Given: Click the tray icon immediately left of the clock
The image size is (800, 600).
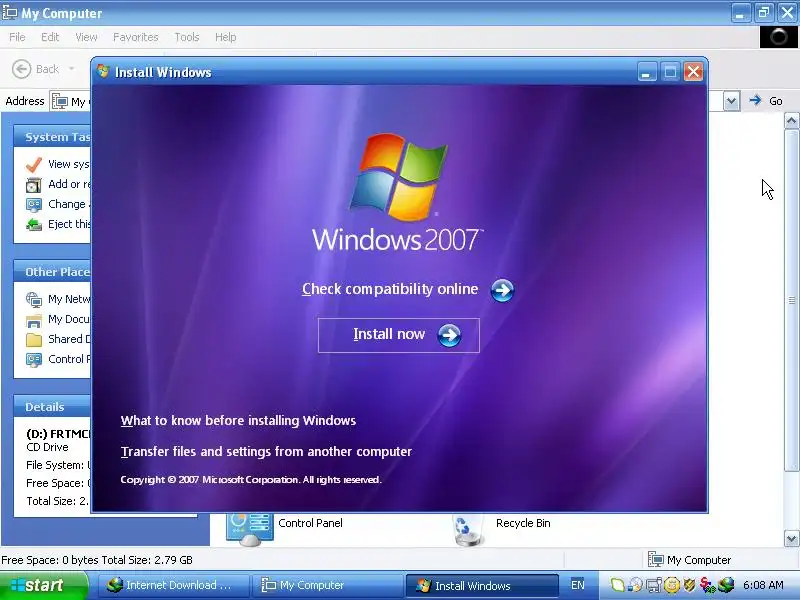Looking at the screenshot, I should pos(726,585).
